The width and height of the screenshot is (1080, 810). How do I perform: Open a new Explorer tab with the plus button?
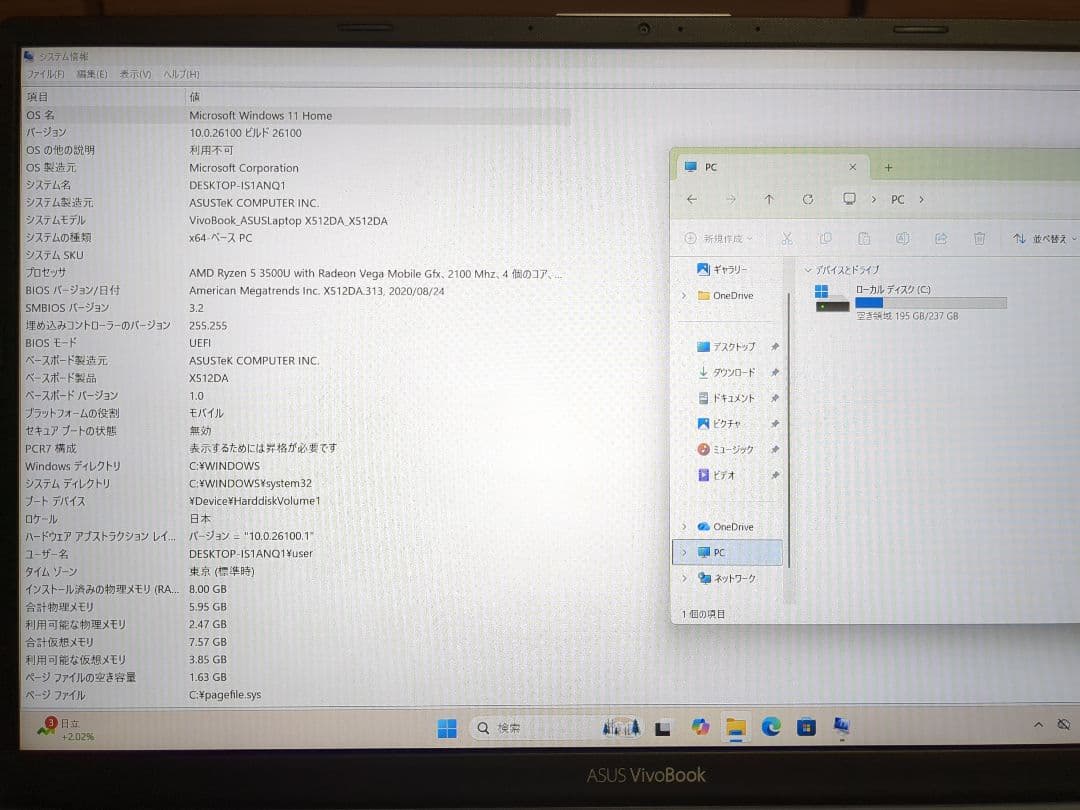coord(888,167)
